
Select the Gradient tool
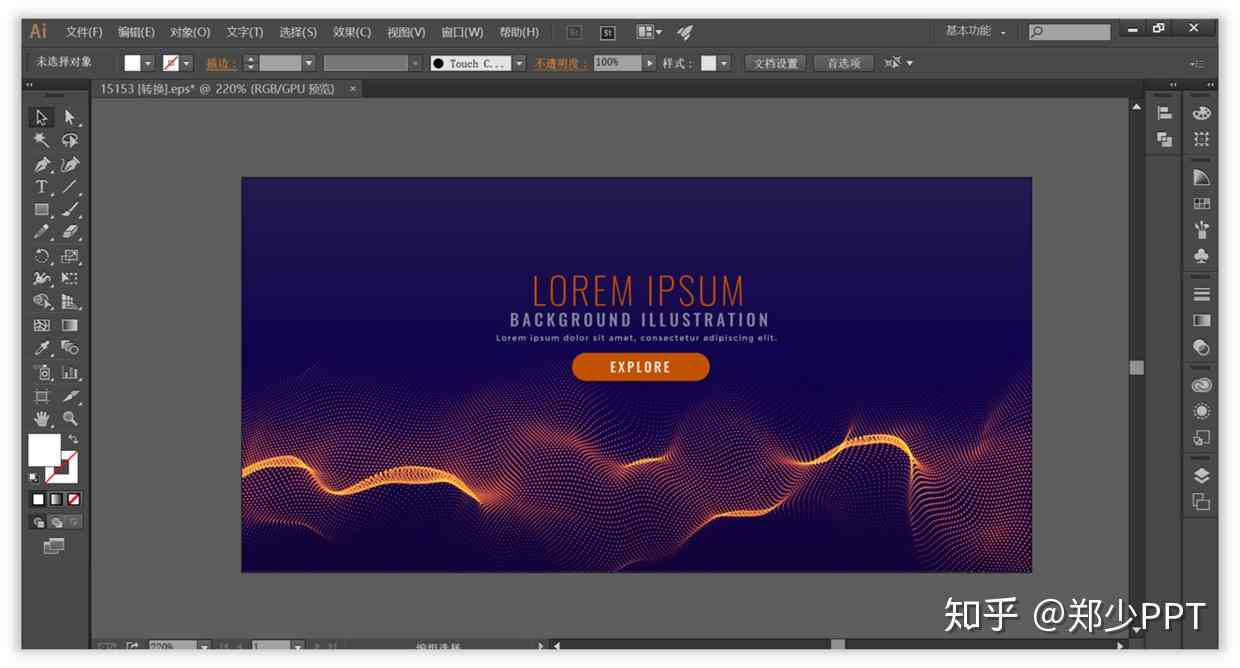coord(70,325)
